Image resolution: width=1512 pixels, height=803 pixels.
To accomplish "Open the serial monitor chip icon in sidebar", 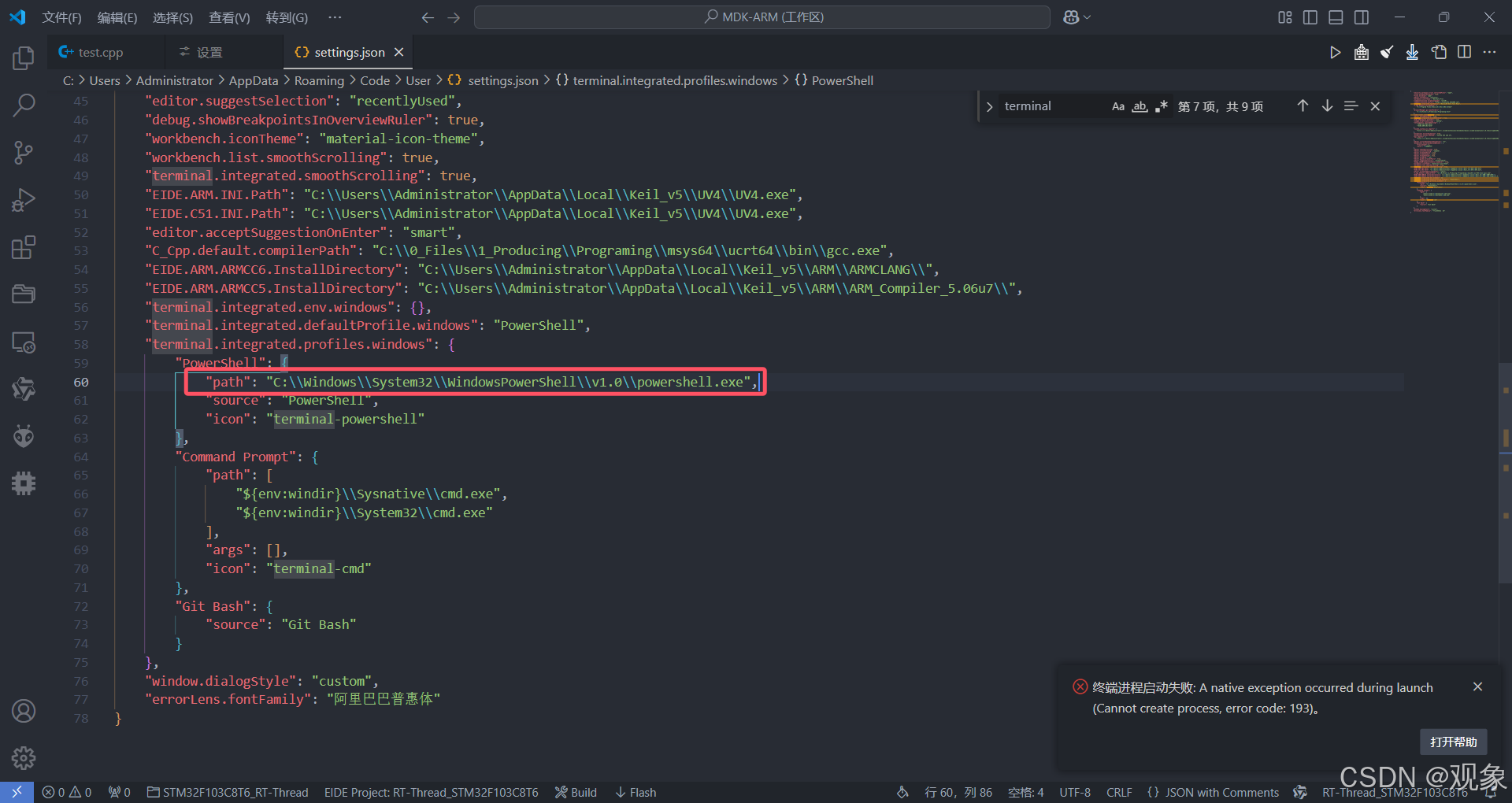I will [24, 483].
